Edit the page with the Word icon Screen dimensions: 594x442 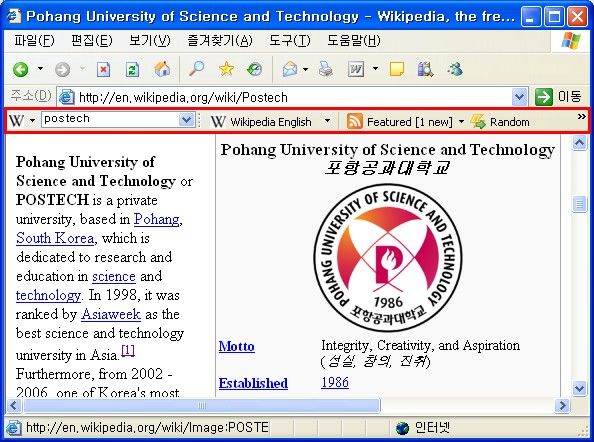[356, 69]
